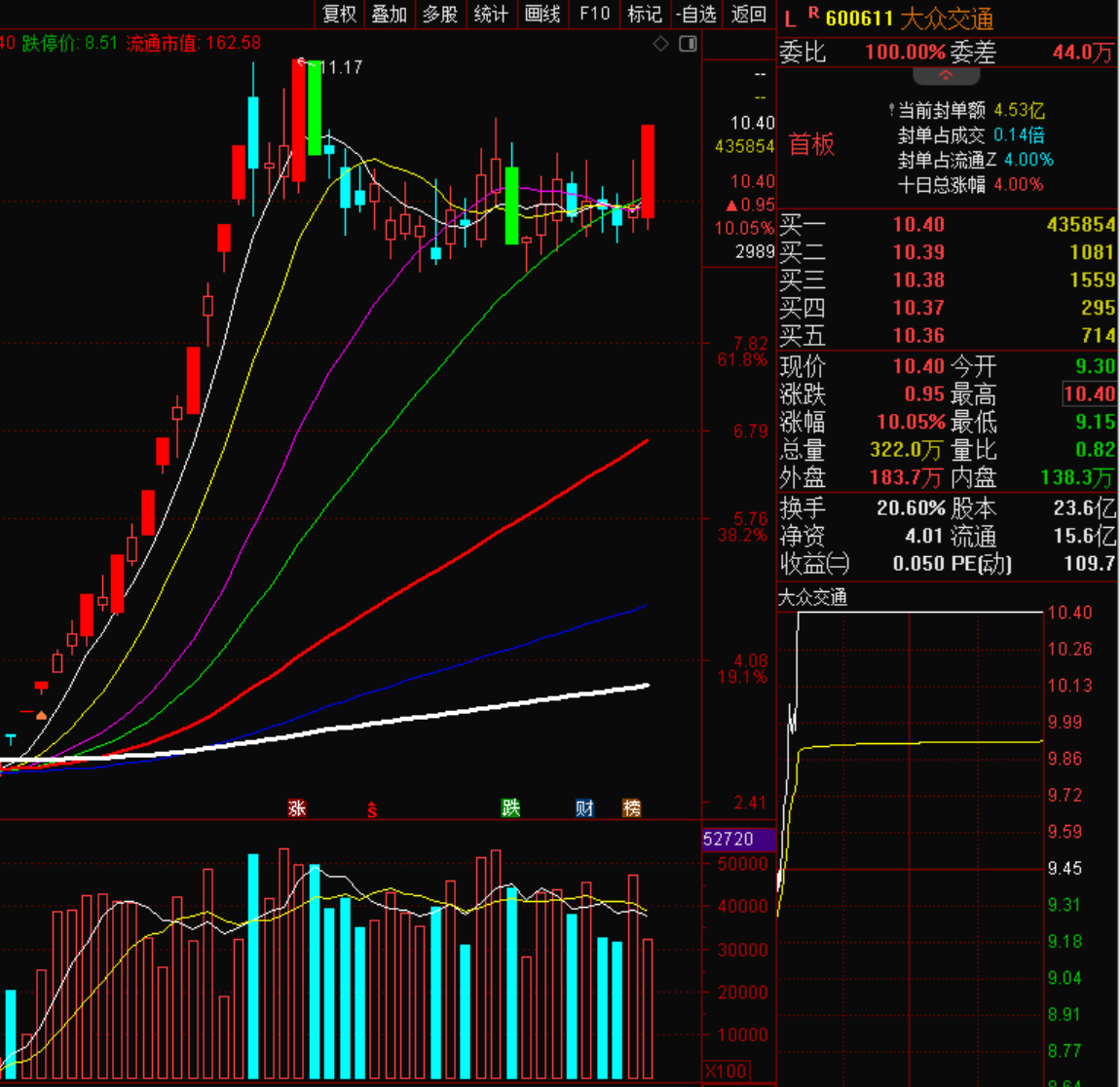Open the 复权 adjustment menu
The width and height of the screenshot is (1120, 1087).
click(x=340, y=14)
